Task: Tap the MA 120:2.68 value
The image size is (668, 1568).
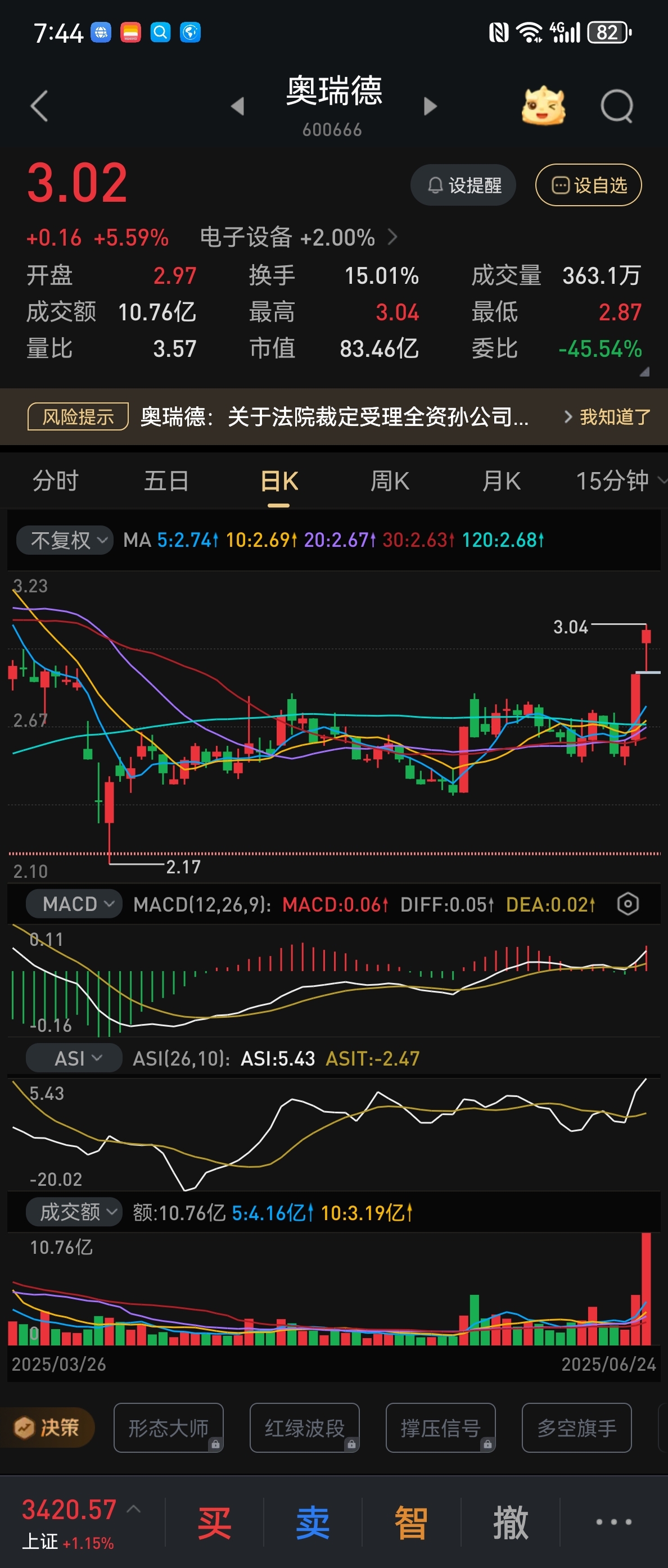Action: [503, 540]
